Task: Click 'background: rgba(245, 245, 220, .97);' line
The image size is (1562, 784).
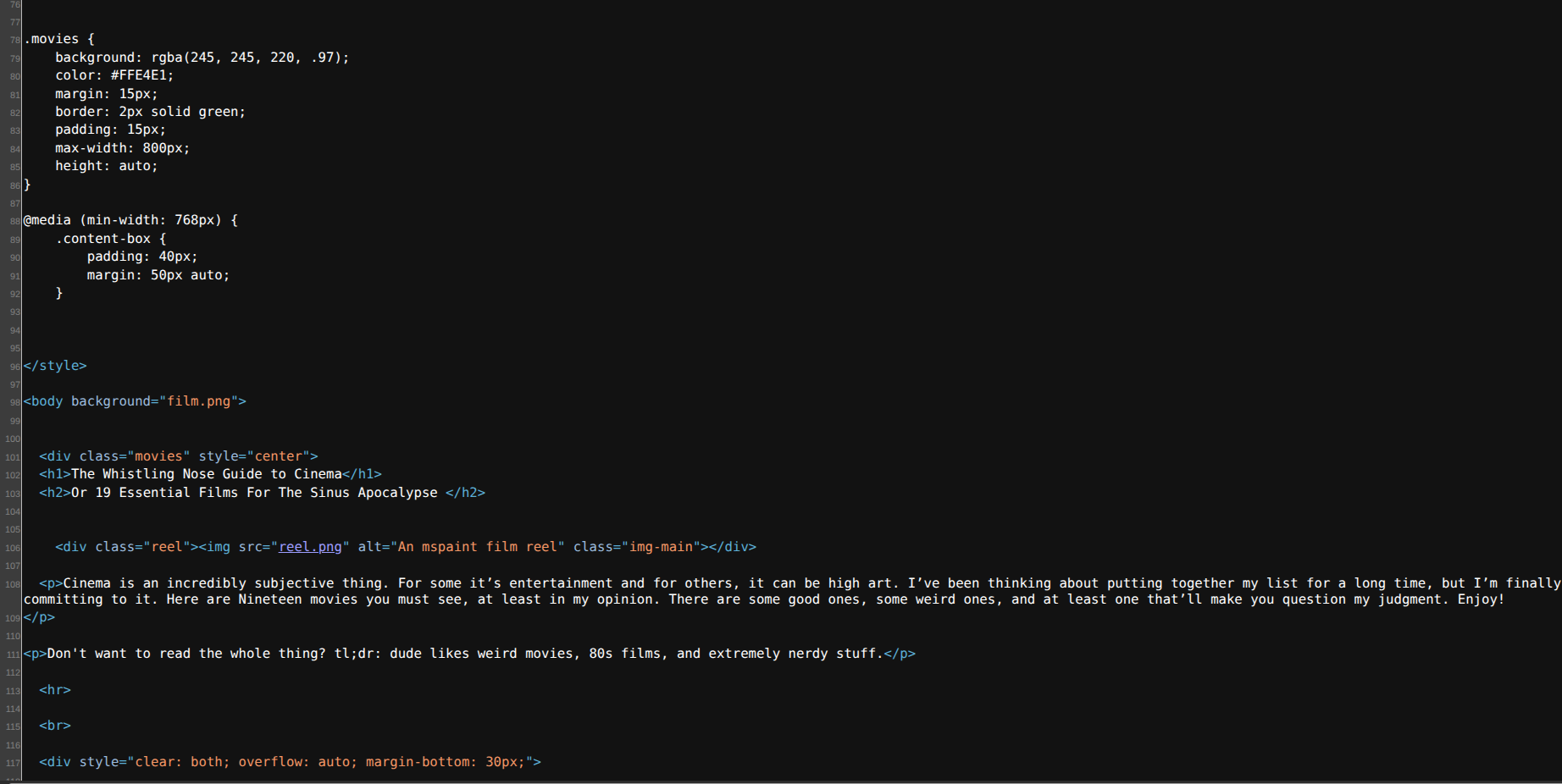Action: pyautogui.click(x=202, y=58)
